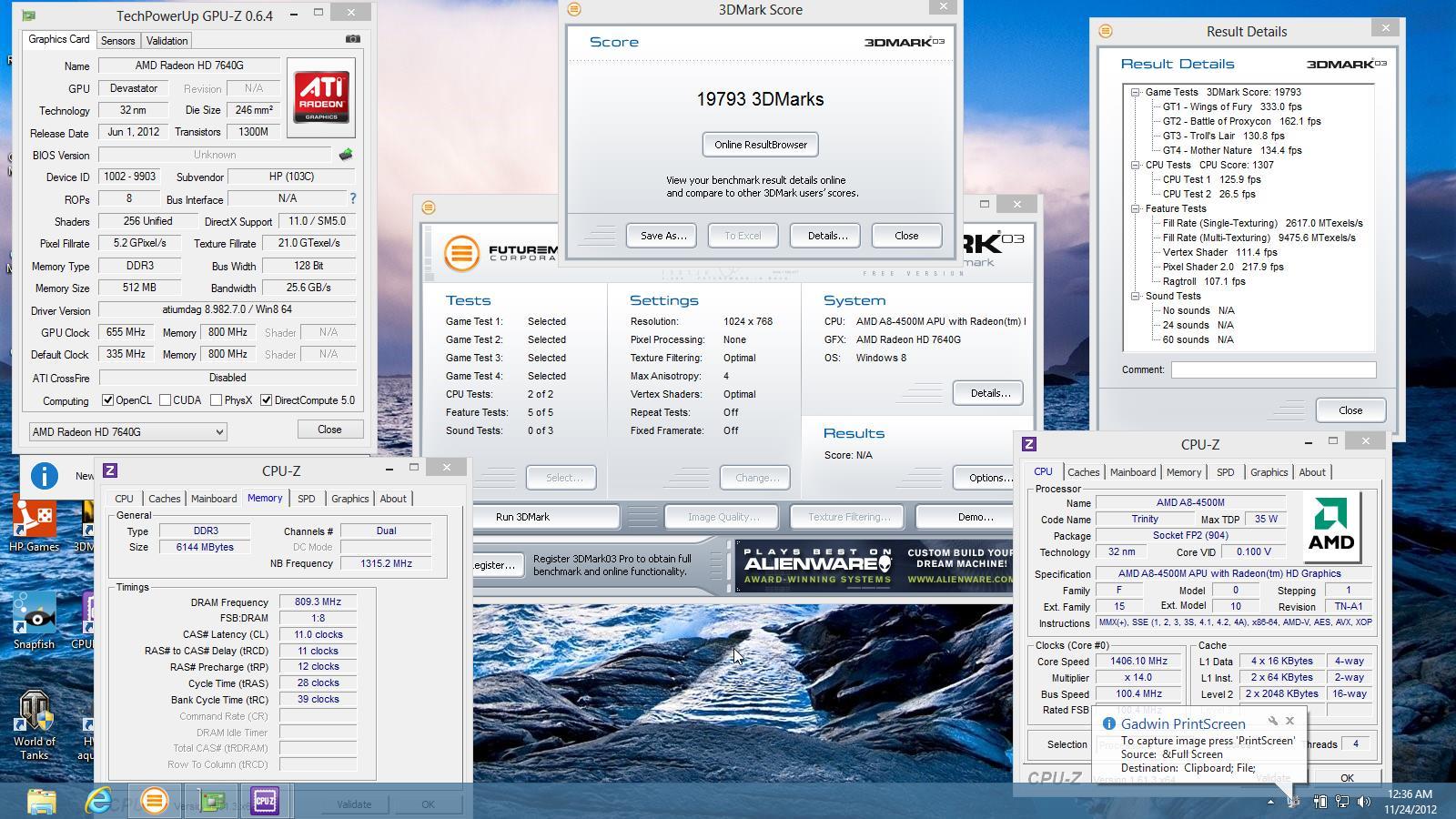The height and width of the screenshot is (819, 1456).
Task: Click the Core Speed value 1406.10 MHz
Action: pyautogui.click(x=1138, y=662)
